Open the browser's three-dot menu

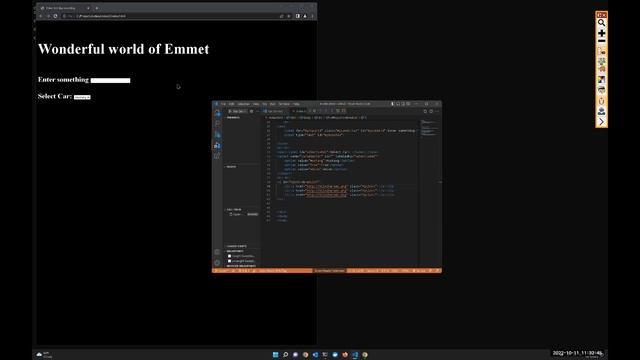click(313, 16)
